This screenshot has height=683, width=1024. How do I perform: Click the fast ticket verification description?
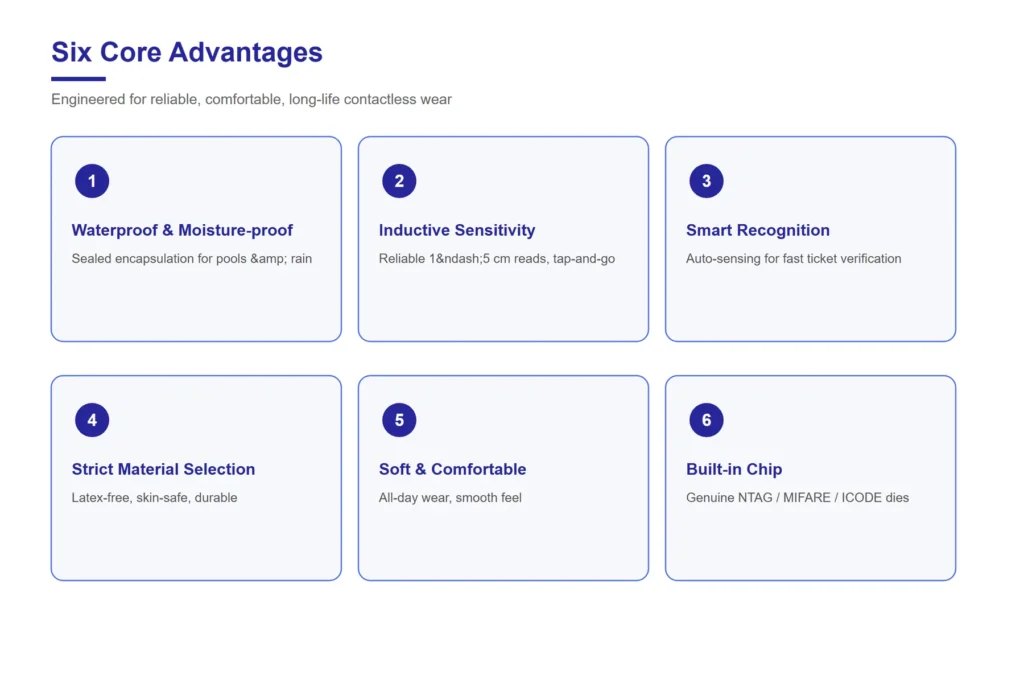tap(793, 259)
